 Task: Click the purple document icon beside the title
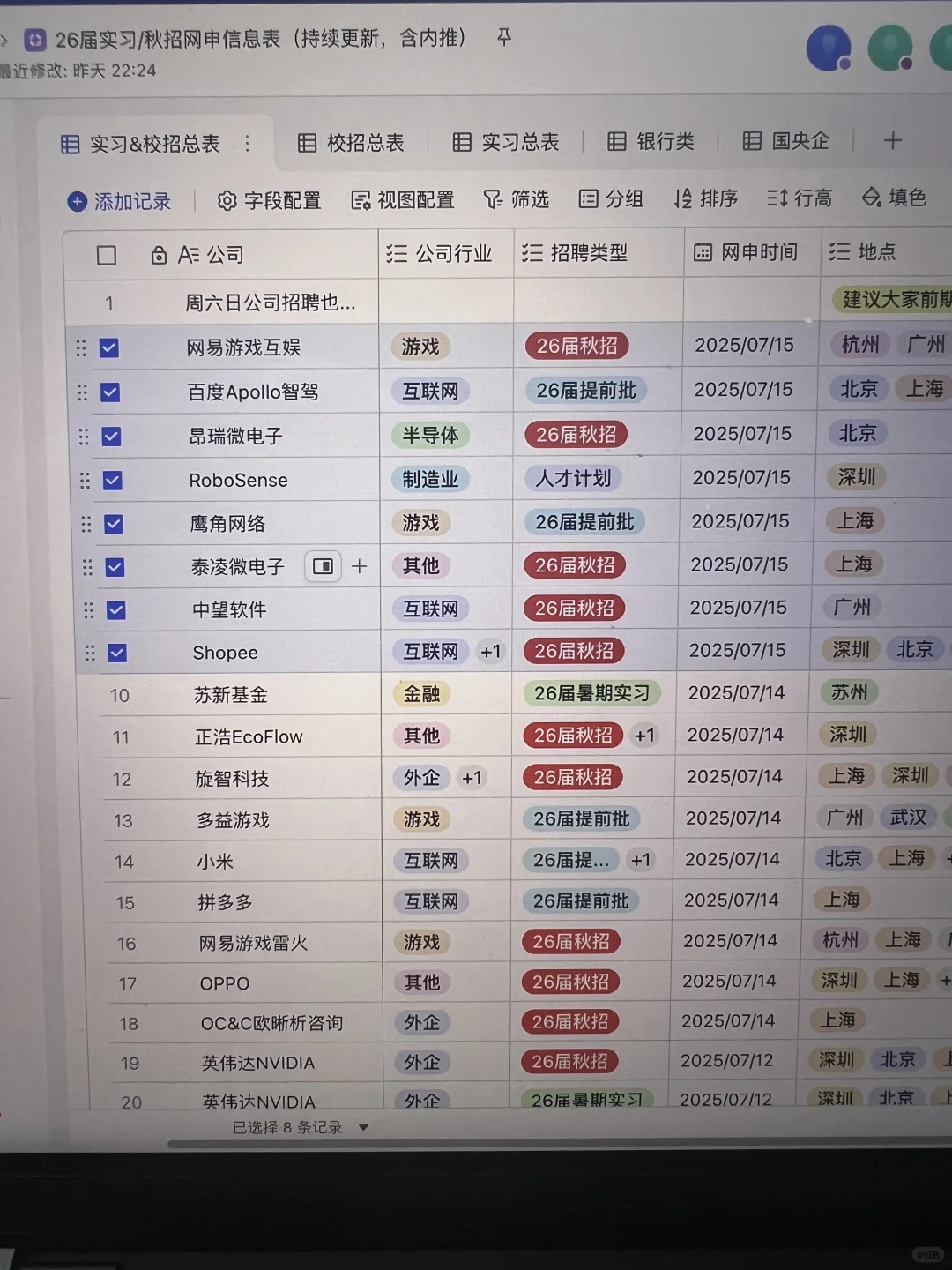click(x=34, y=40)
